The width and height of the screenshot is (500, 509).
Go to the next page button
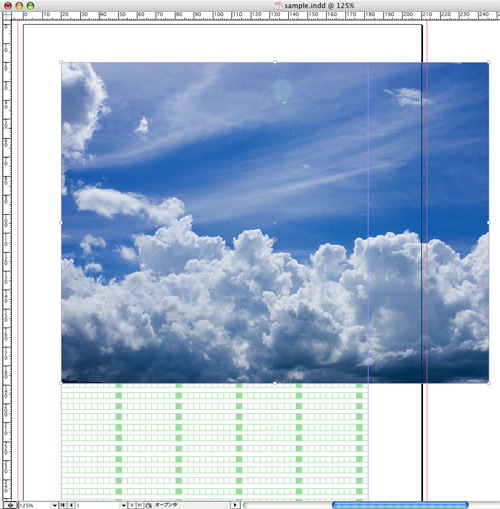tap(132, 505)
